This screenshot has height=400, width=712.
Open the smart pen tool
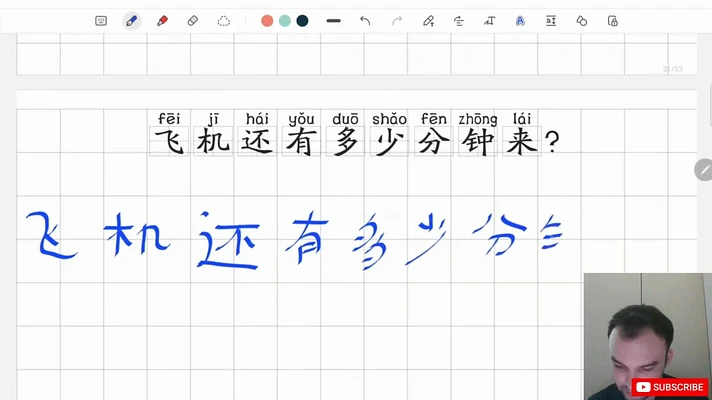(x=428, y=21)
